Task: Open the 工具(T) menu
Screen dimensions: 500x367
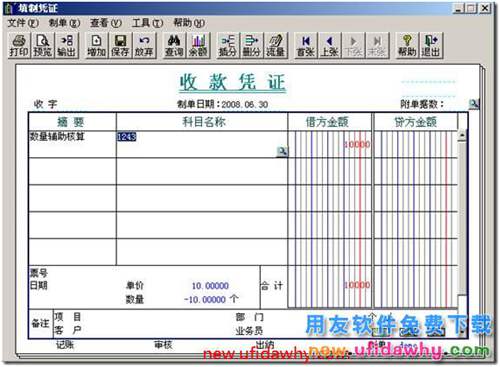Action: coord(147,23)
